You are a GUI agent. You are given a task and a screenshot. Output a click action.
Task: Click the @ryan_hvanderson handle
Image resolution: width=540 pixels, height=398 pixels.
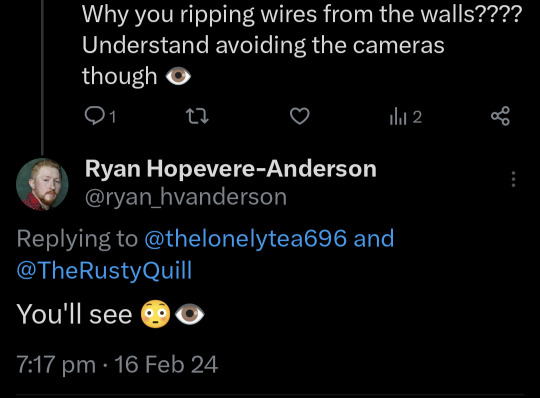(x=186, y=197)
